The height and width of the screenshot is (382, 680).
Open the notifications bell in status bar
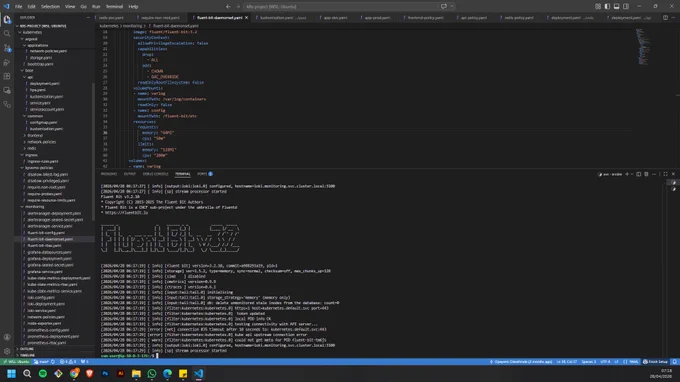[674, 362]
